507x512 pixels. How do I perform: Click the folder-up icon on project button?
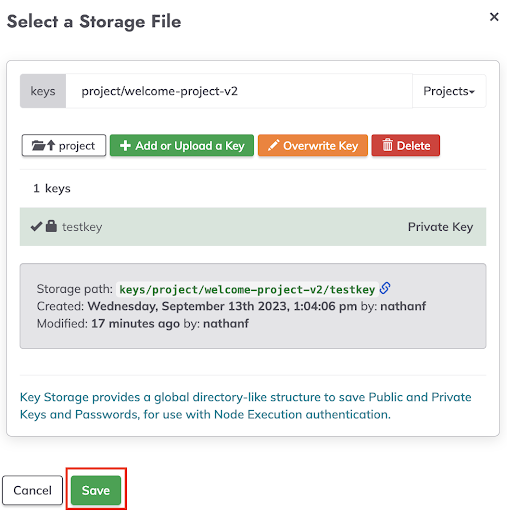tap(43, 145)
